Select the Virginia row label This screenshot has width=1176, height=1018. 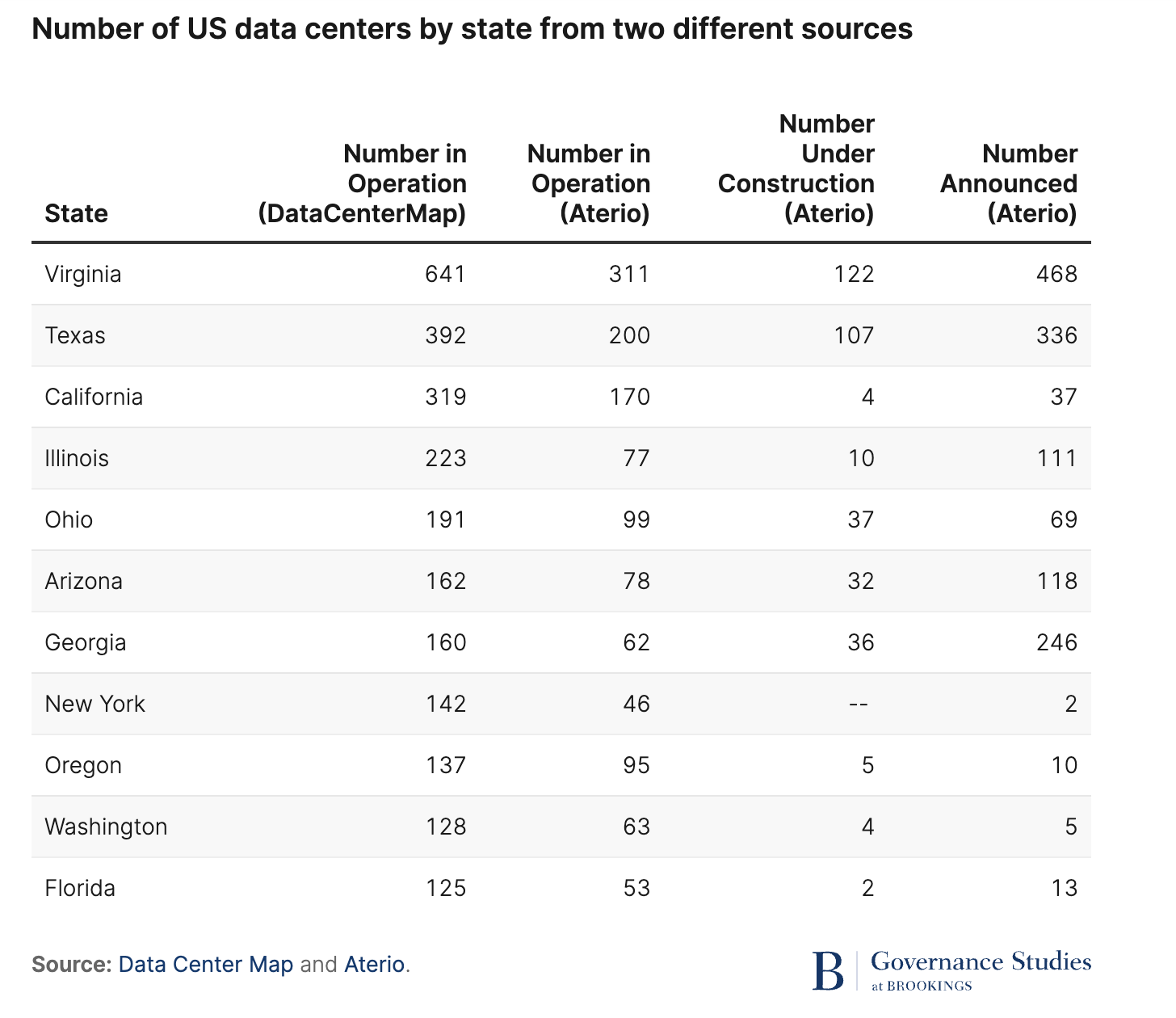tap(83, 275)
